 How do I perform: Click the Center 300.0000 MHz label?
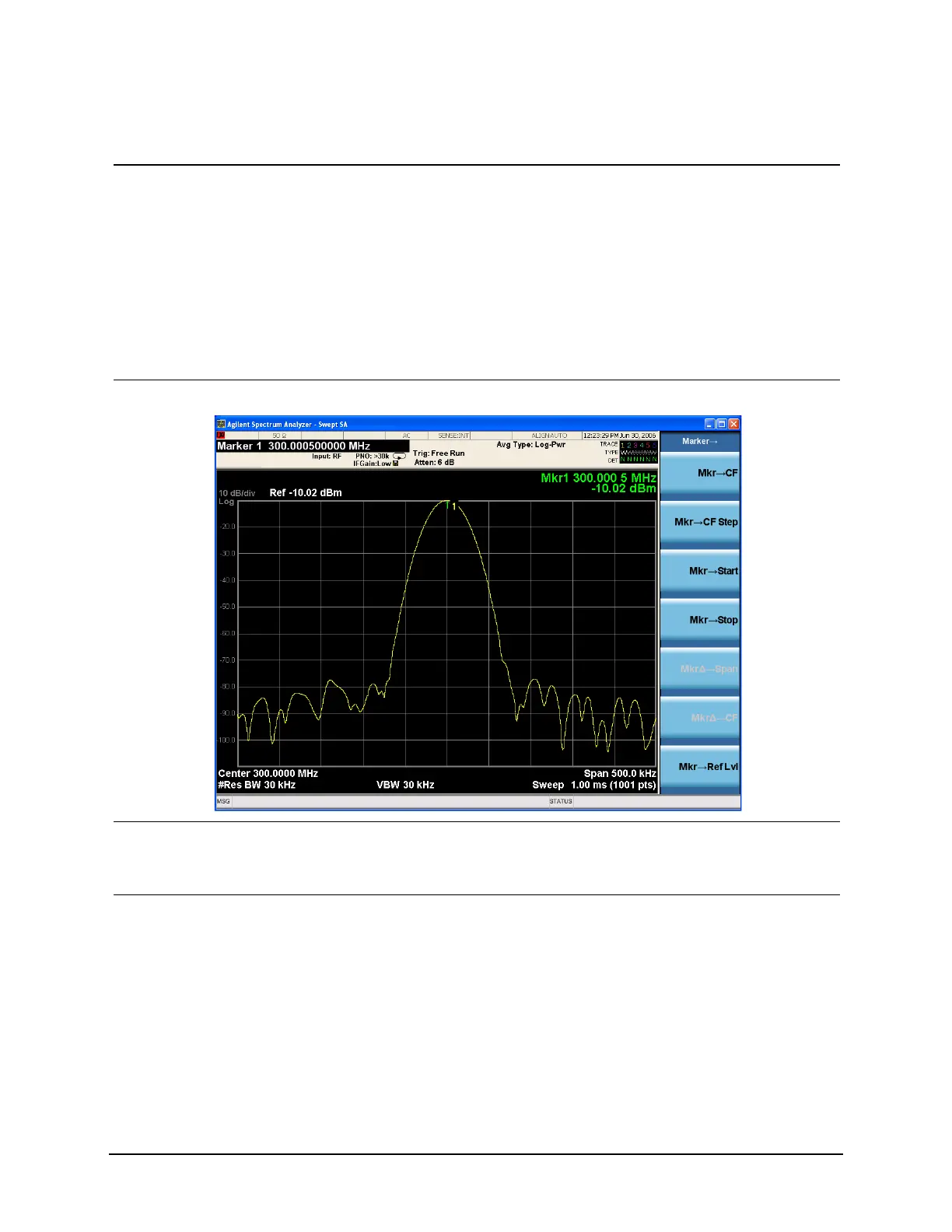(268, 774)
